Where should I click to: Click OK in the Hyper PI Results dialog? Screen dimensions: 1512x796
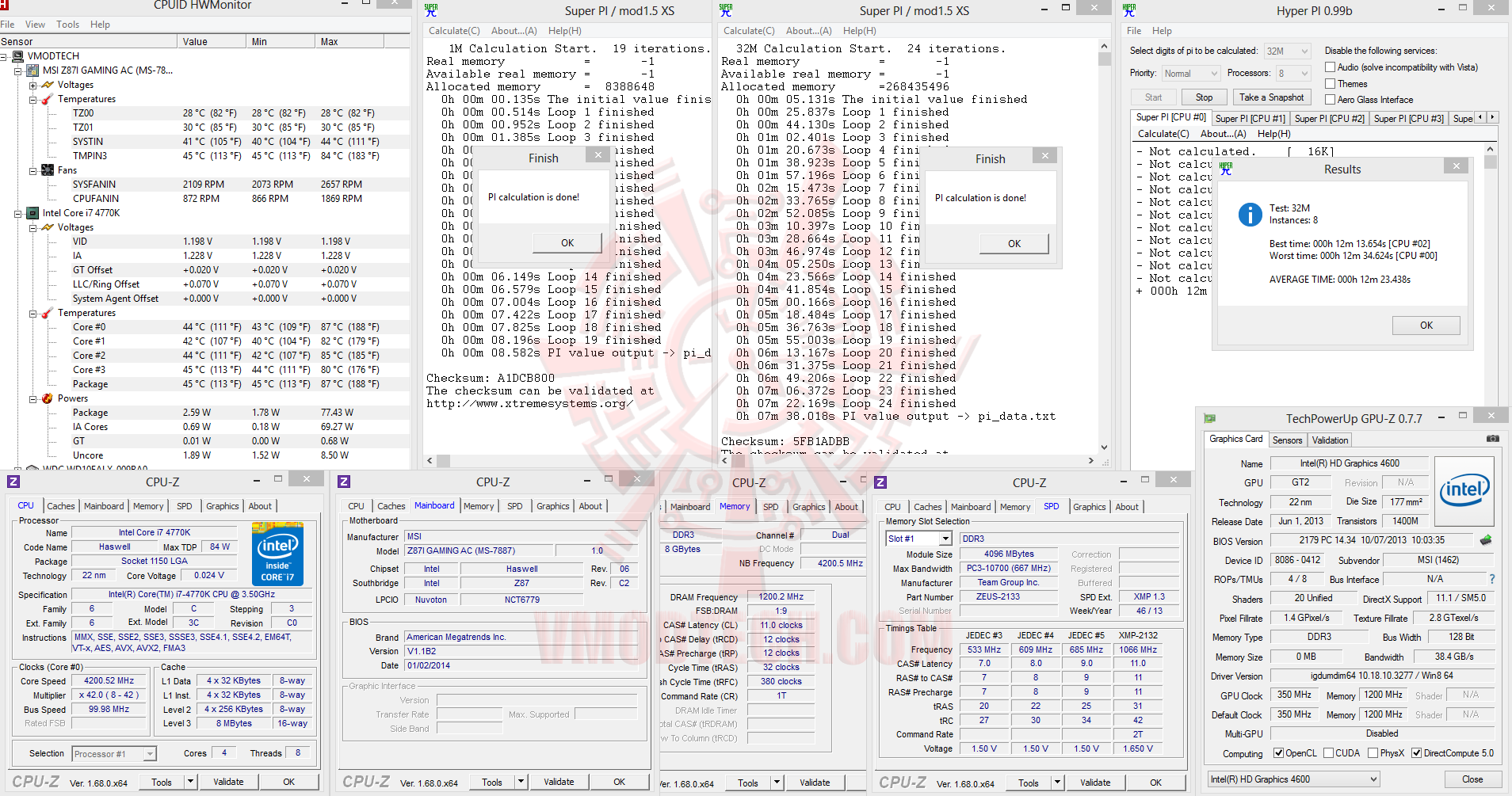1426,326
